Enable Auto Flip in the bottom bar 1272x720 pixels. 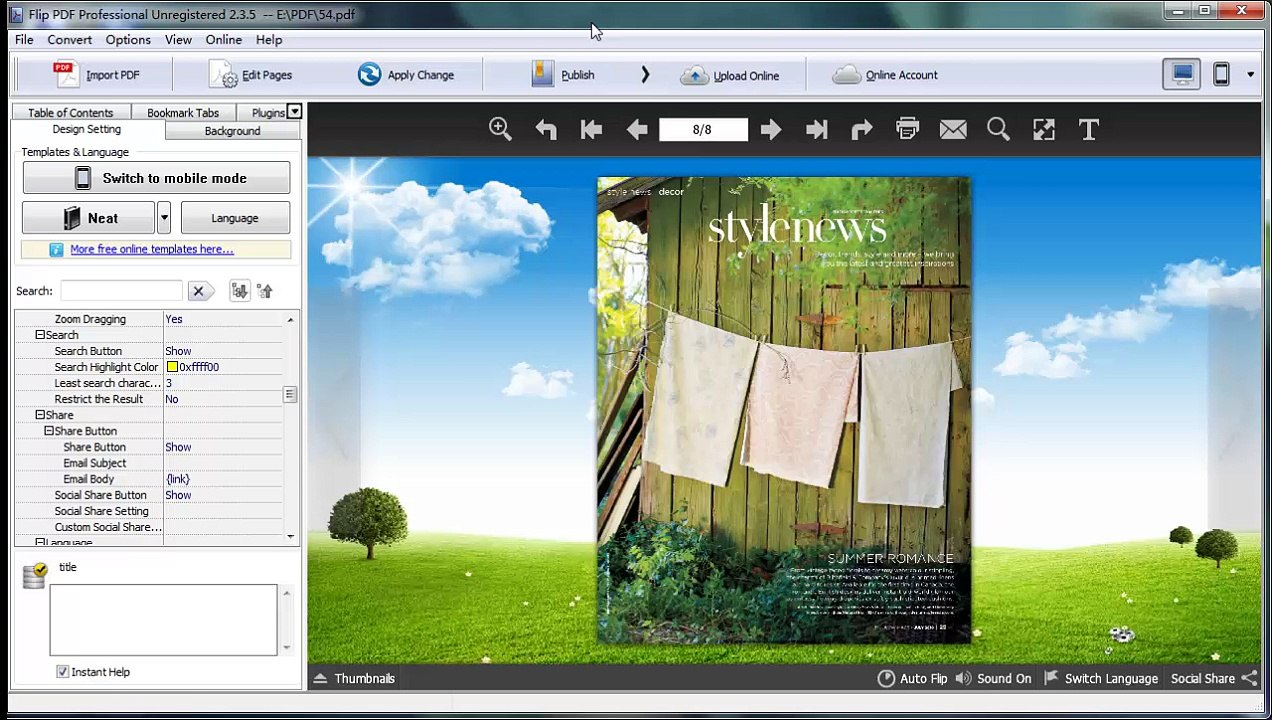click(912, 678)
